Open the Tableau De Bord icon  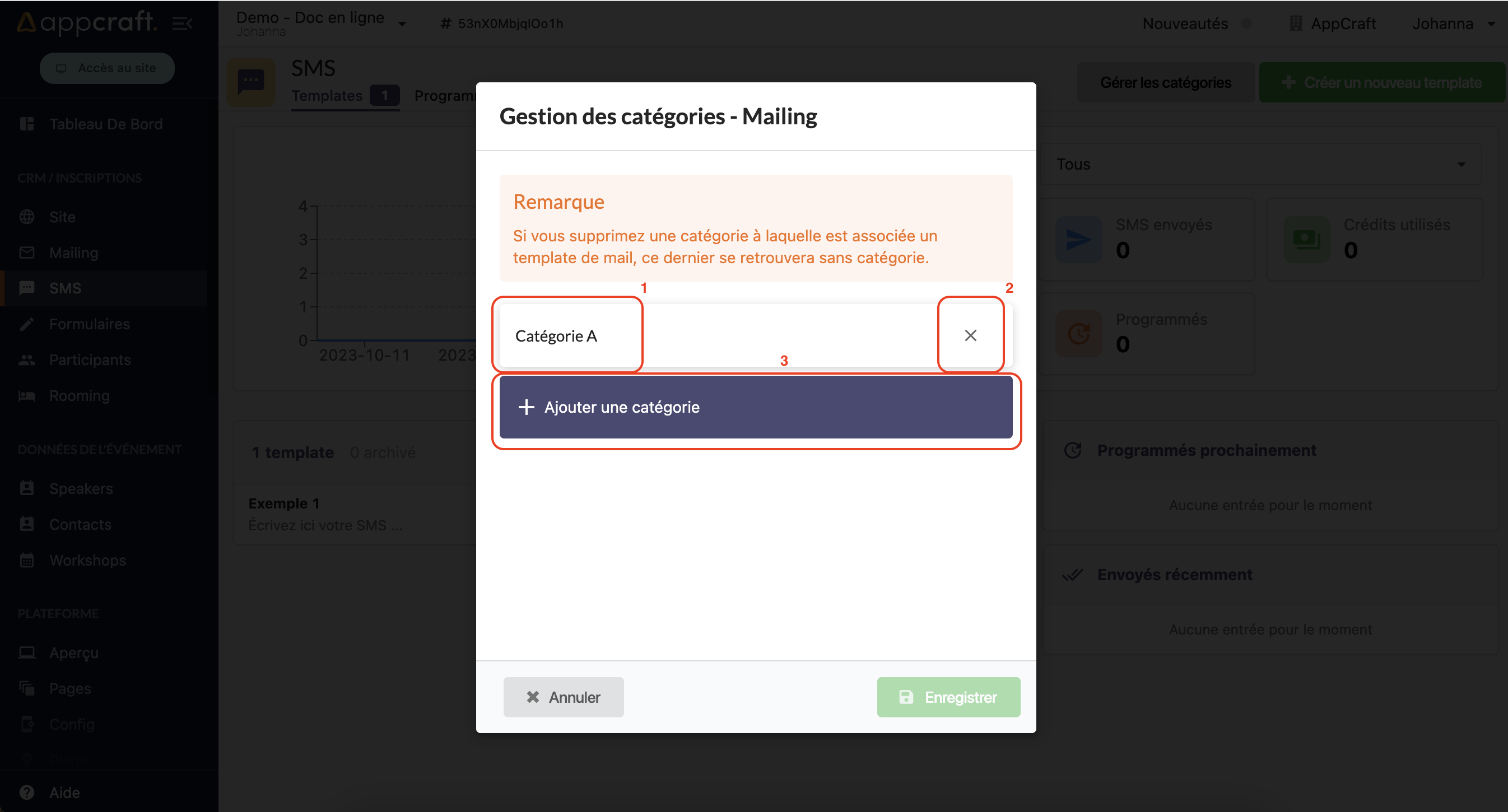pos(27,124)
